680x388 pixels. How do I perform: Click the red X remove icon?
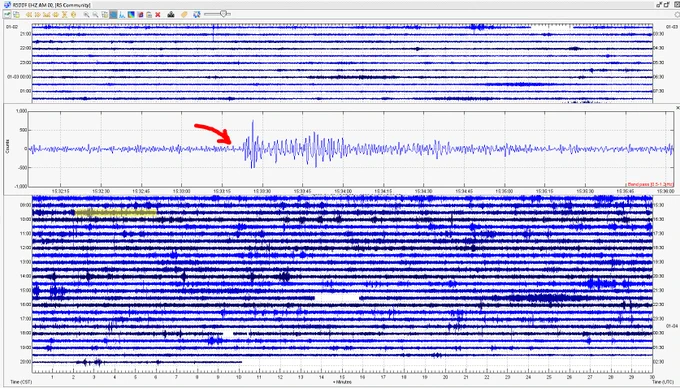tap(158, 14)
